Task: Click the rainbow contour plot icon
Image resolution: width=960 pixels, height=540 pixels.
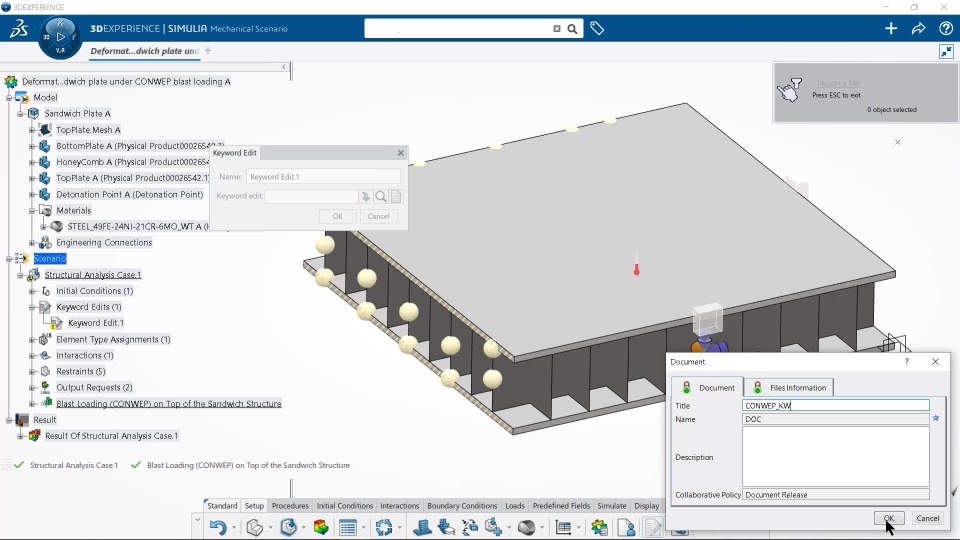Action: click(x=320, y=527)
